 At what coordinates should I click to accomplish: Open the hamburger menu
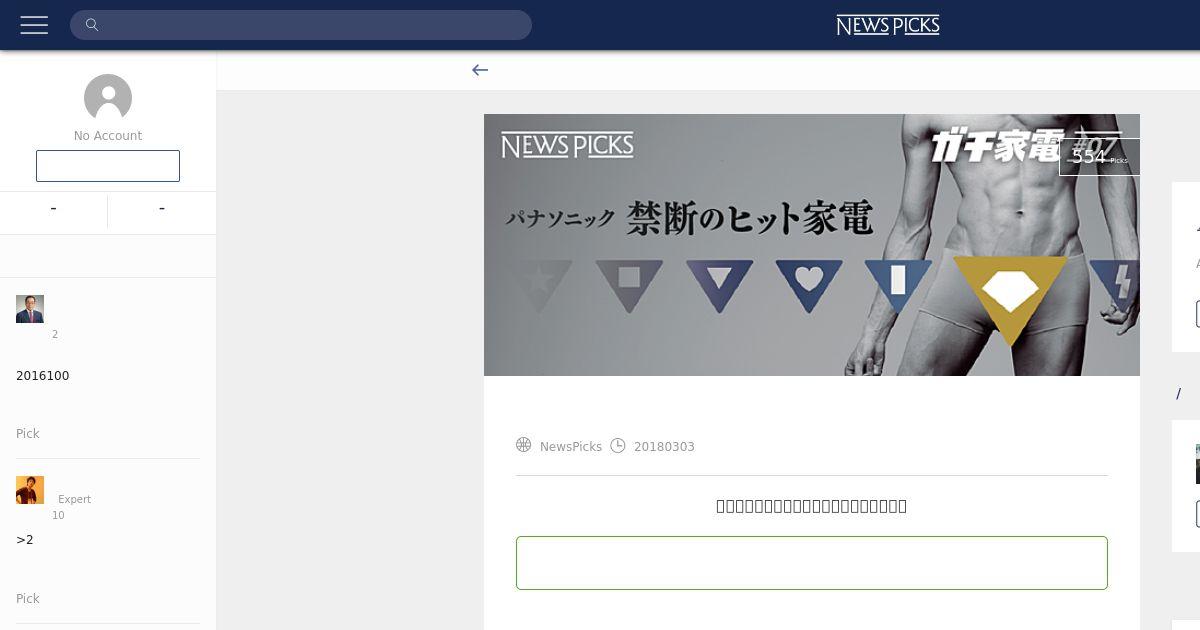(x=34, y=25)
